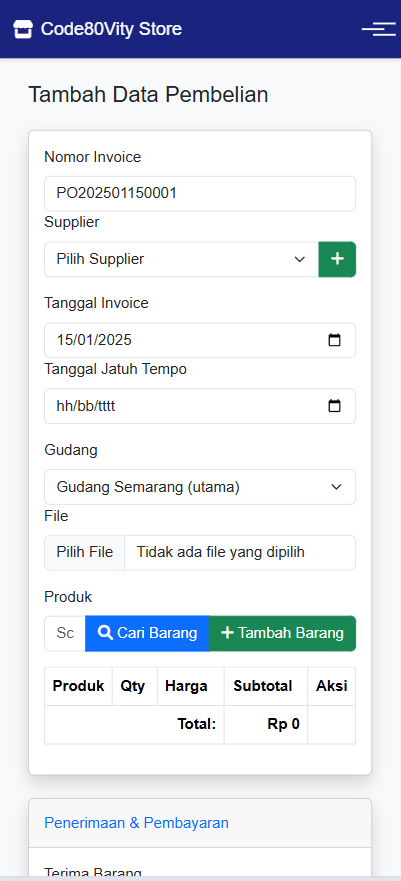Click the Gudang dropdown chevron arrow

[336, 487]
